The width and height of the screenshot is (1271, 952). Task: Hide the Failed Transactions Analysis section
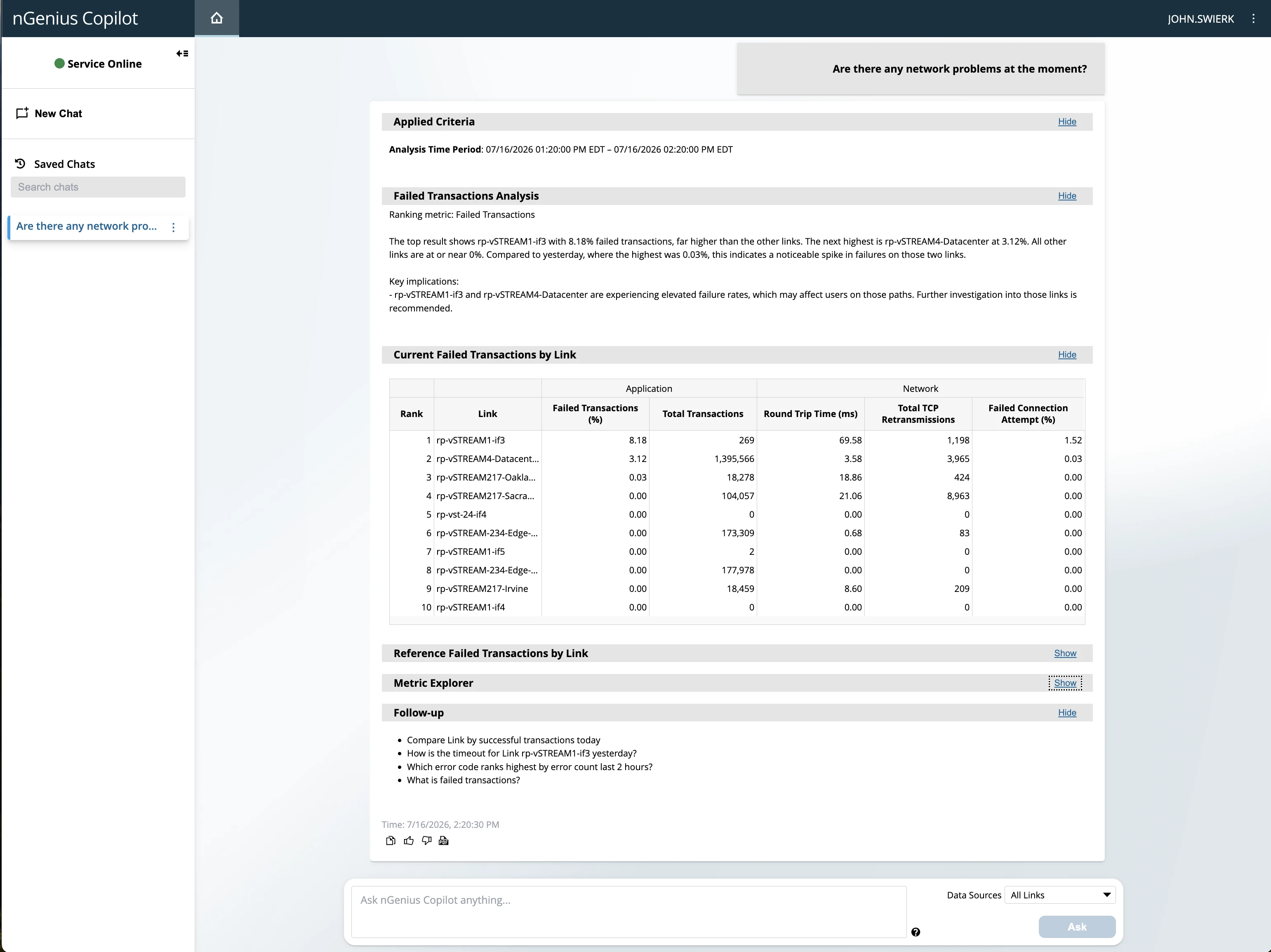click(x=1067, y=196)
